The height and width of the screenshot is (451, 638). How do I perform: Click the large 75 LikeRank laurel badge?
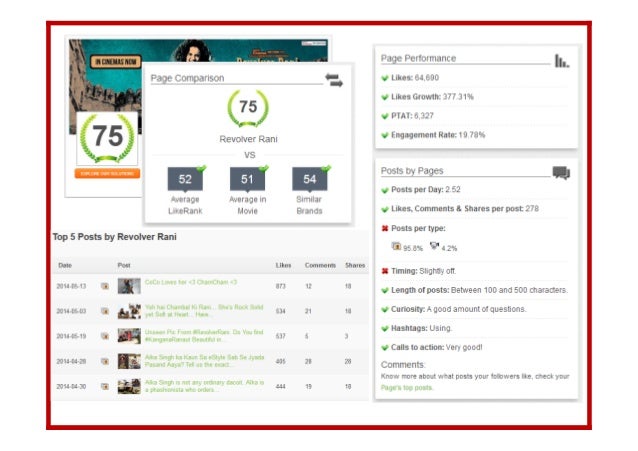(x=107, y=138)
